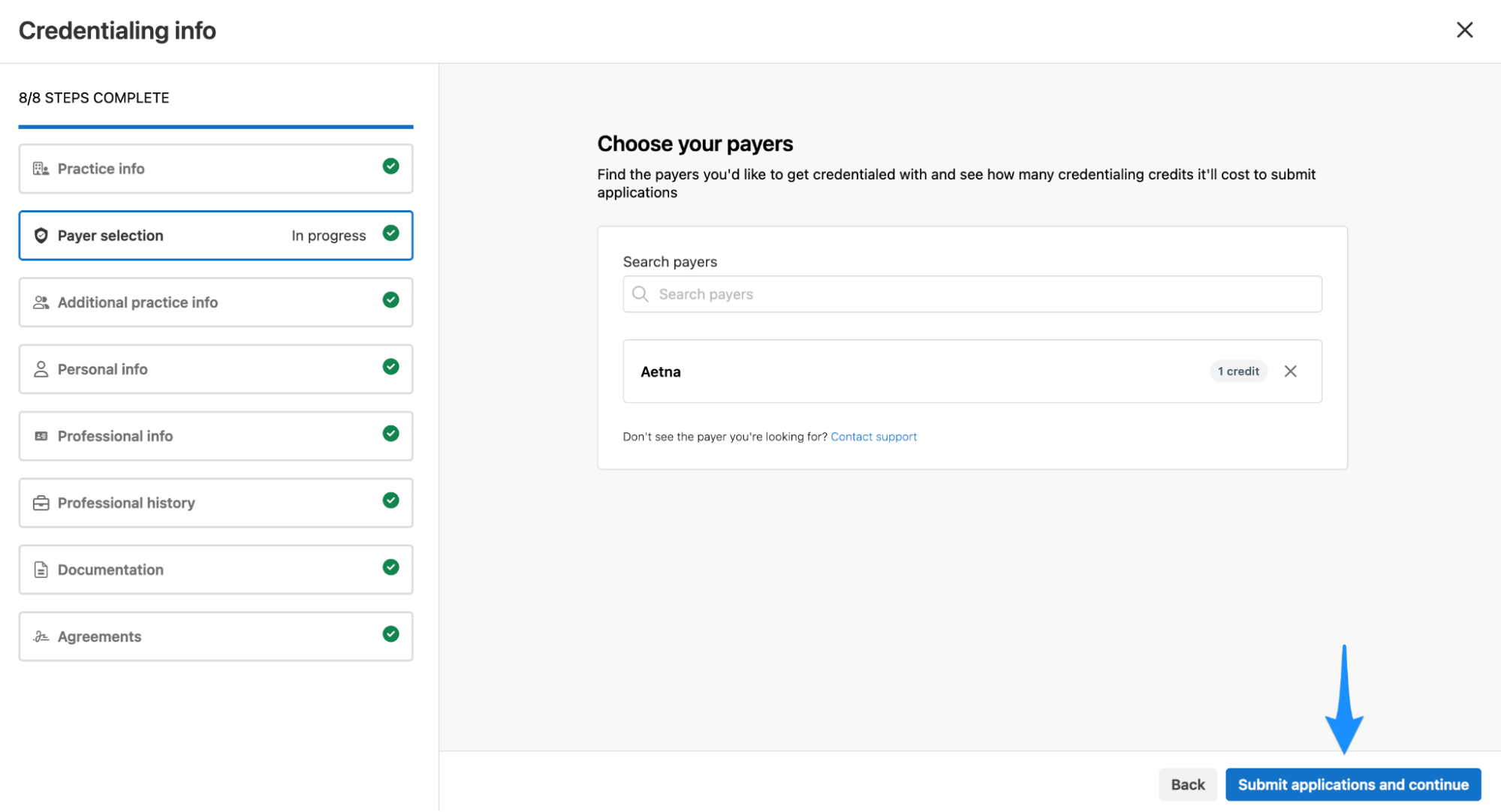Image resolution: width=1501 pixels, height=812 pixels.
Task: Click the Additional practice info people icon
Action: coord(41,302)
